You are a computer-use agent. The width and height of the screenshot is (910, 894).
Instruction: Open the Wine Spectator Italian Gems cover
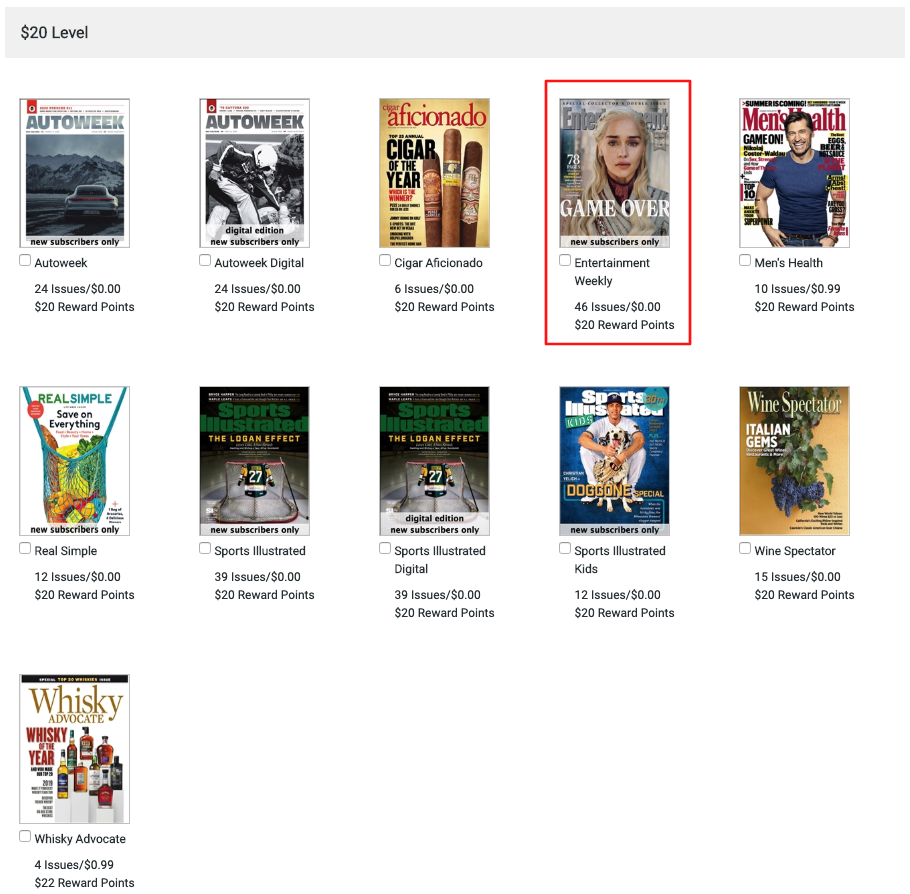click(794, 461)
